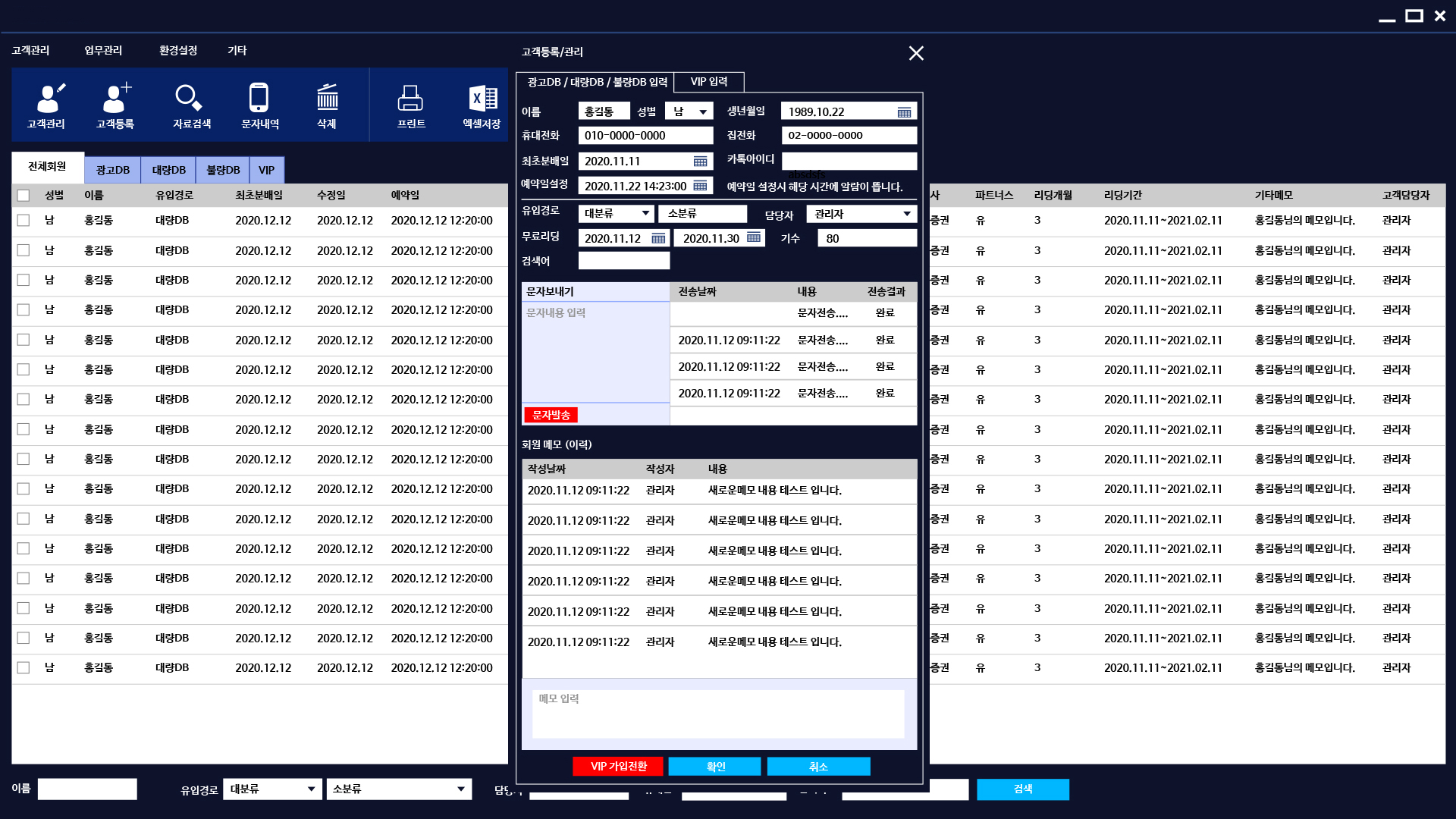Toggle the select-all checkbox in the table header
Screen dimensions: 1456x819
24,196
